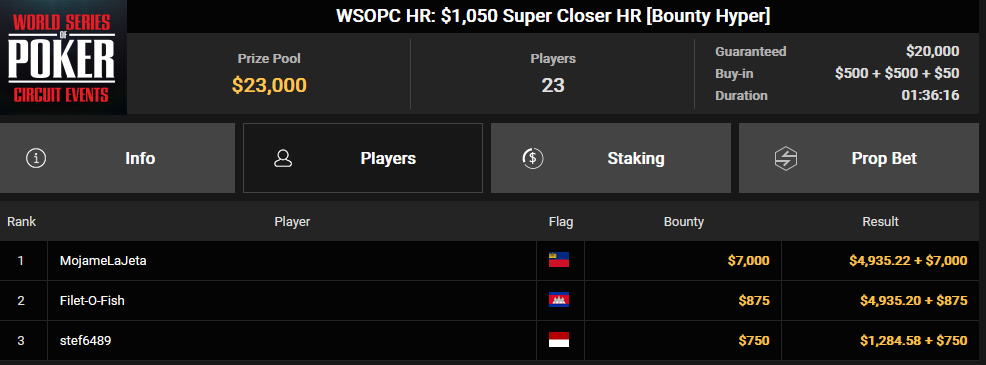Open the Prop Bet tab

coord(862,158)
